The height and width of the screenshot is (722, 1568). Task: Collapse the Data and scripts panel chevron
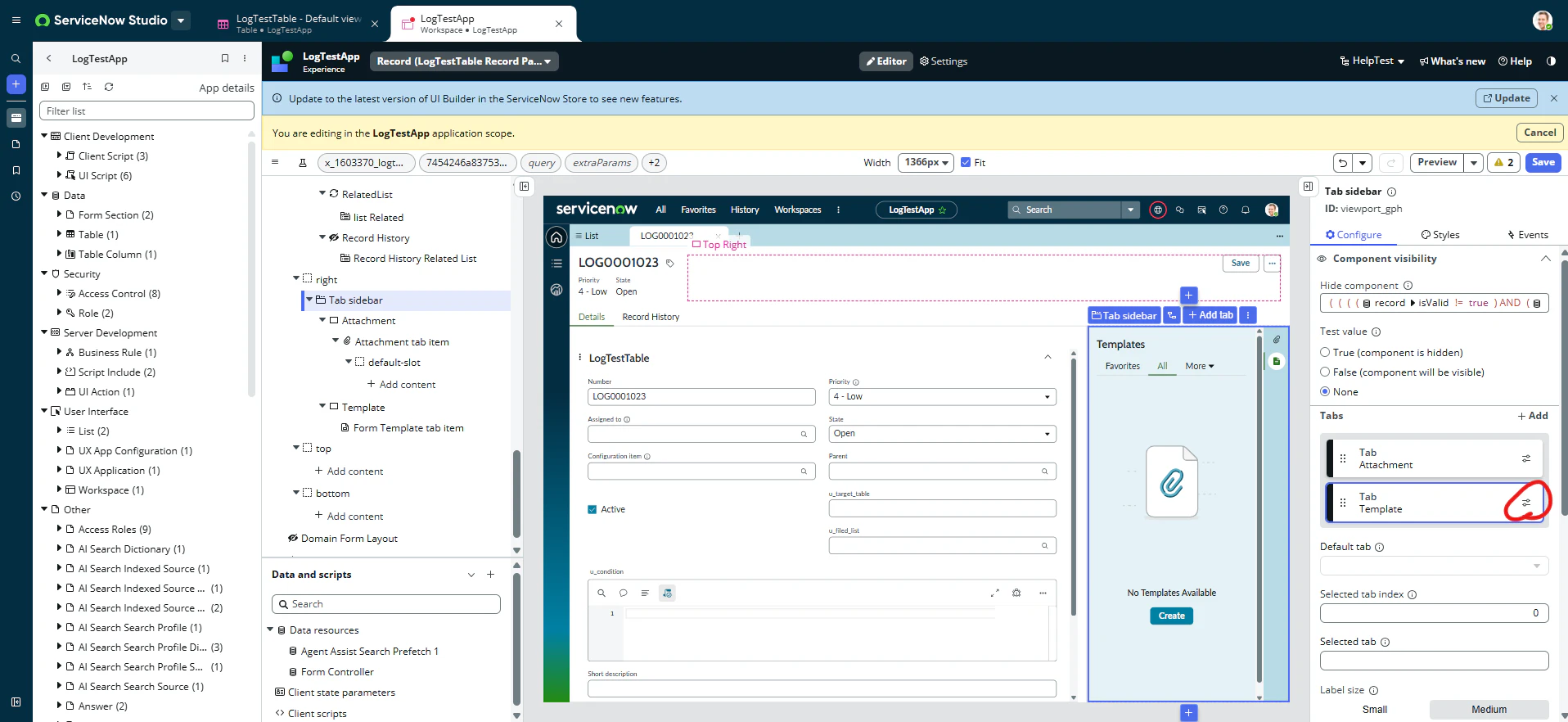click(471, 575)
